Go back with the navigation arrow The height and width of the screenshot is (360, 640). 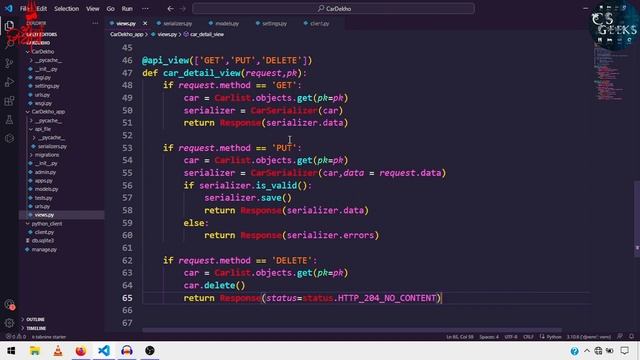click(171, 9)
